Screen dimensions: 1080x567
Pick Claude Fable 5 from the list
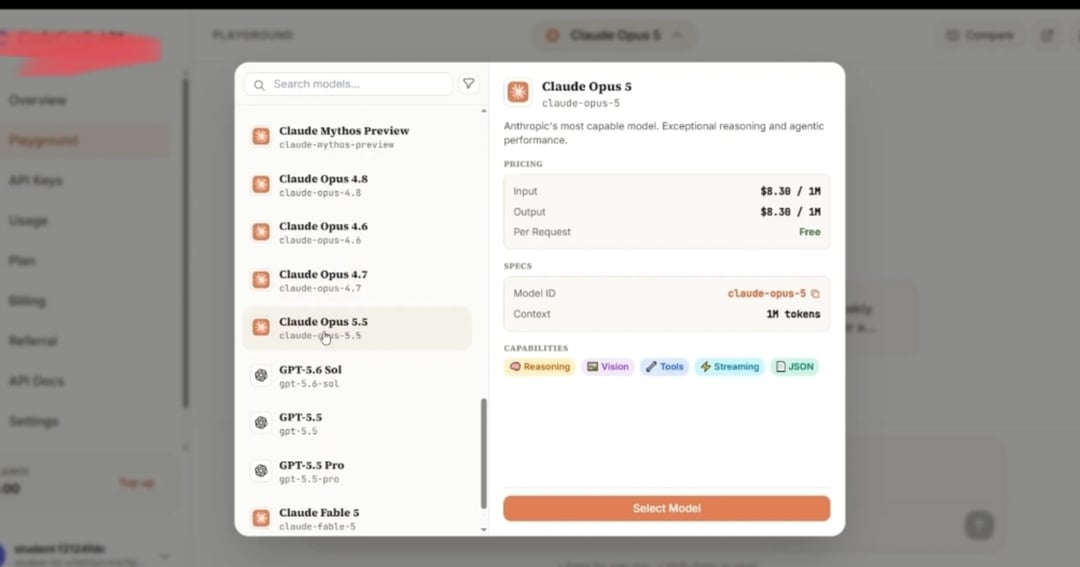coord(357,518)
